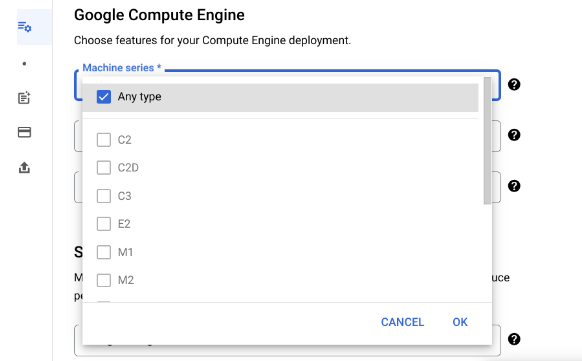Confirm selection with the OK button
582x361 pixels.
coord(460,322)
